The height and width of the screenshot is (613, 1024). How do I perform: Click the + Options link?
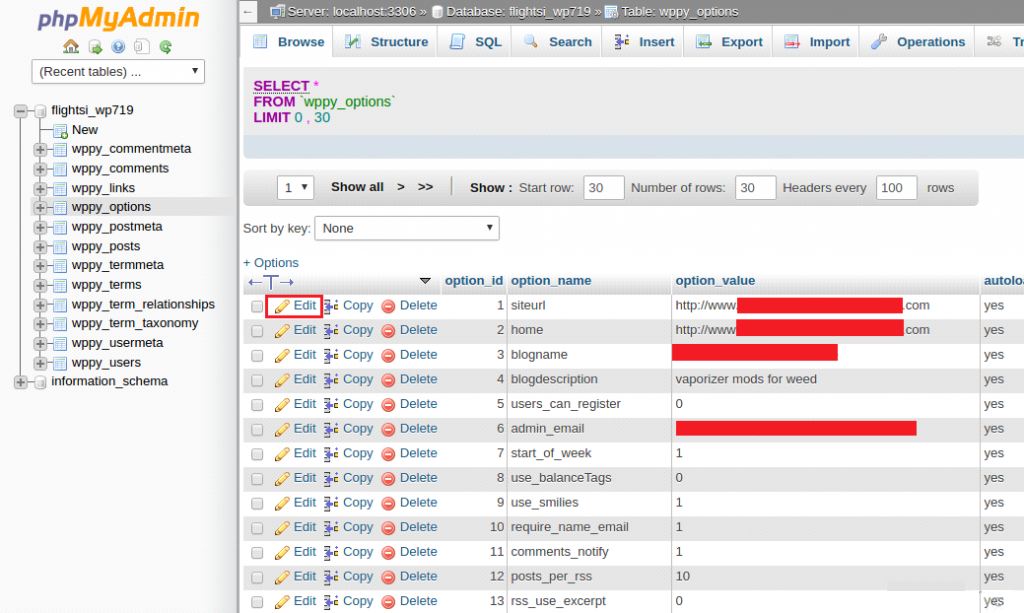pos(271,263)
